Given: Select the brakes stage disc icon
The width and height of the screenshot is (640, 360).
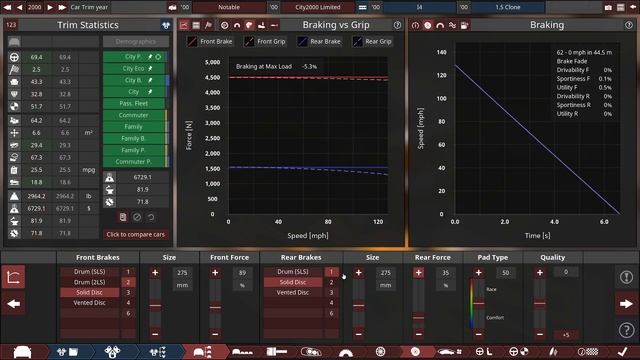Looking at the screenshot, I should click(x=416, y=352).
